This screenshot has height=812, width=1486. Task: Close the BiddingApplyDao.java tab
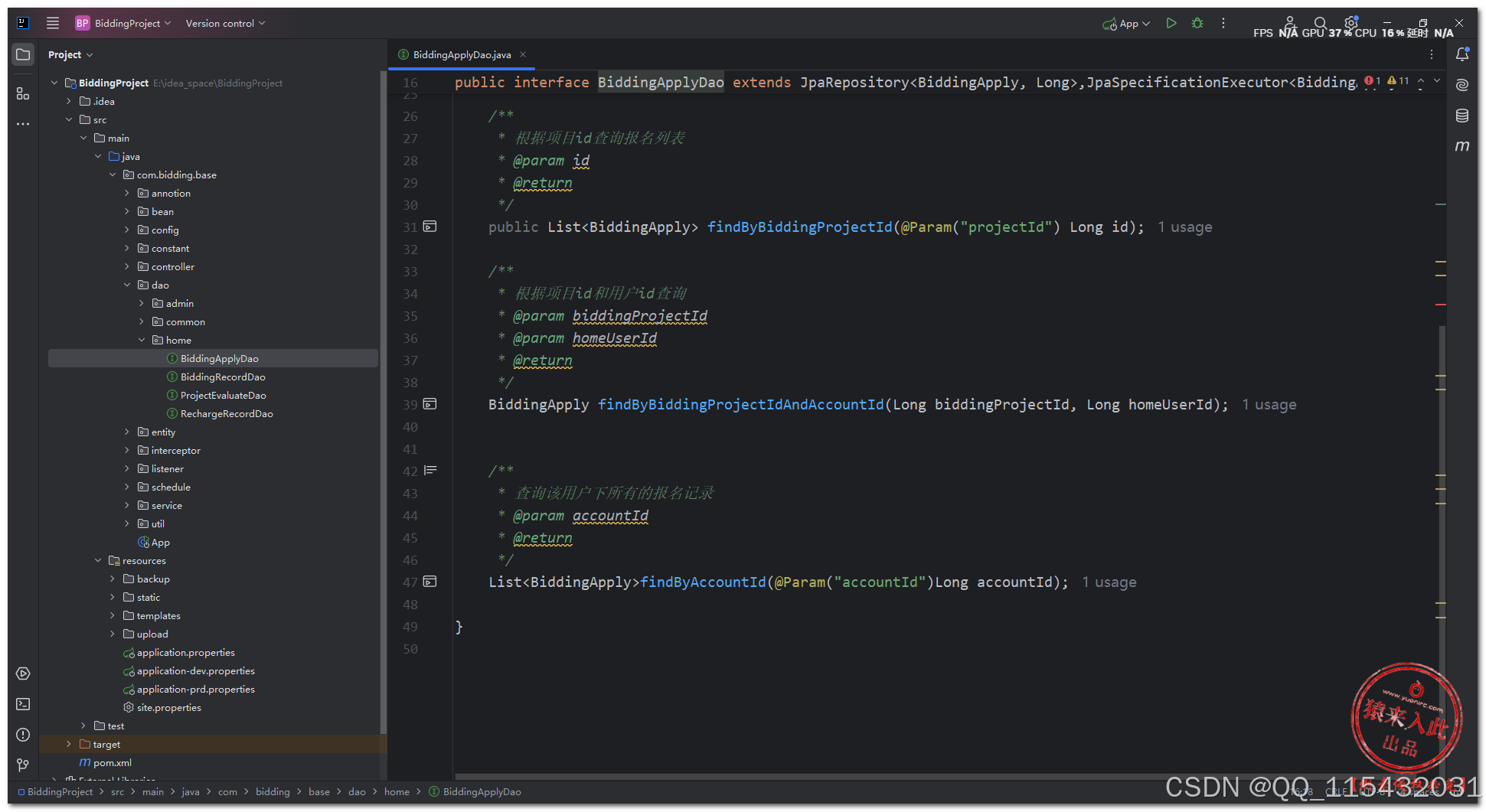523,54
